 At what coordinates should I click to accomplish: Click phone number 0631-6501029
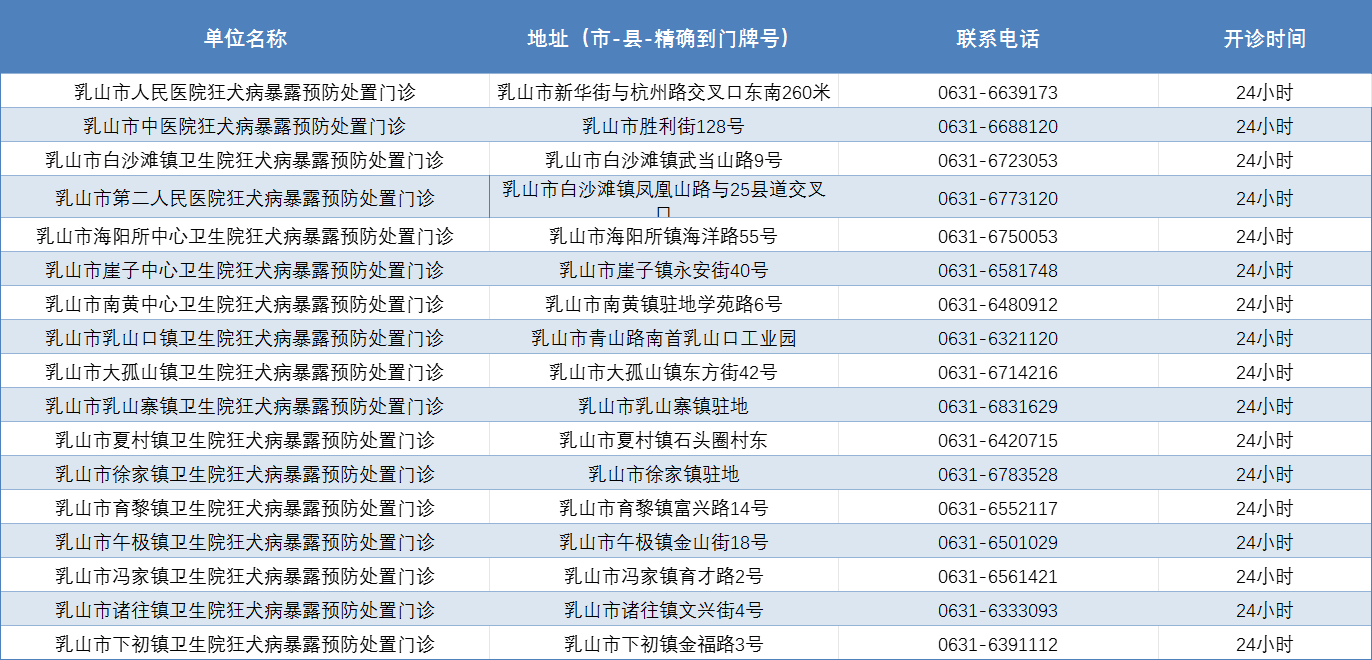click(x=997, y=543)
